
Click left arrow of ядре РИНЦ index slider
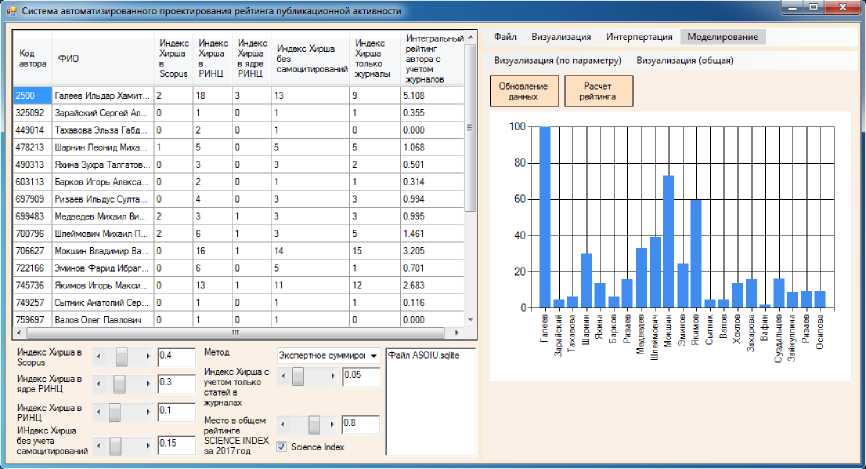pyautogui.click(x=98, y=384)
